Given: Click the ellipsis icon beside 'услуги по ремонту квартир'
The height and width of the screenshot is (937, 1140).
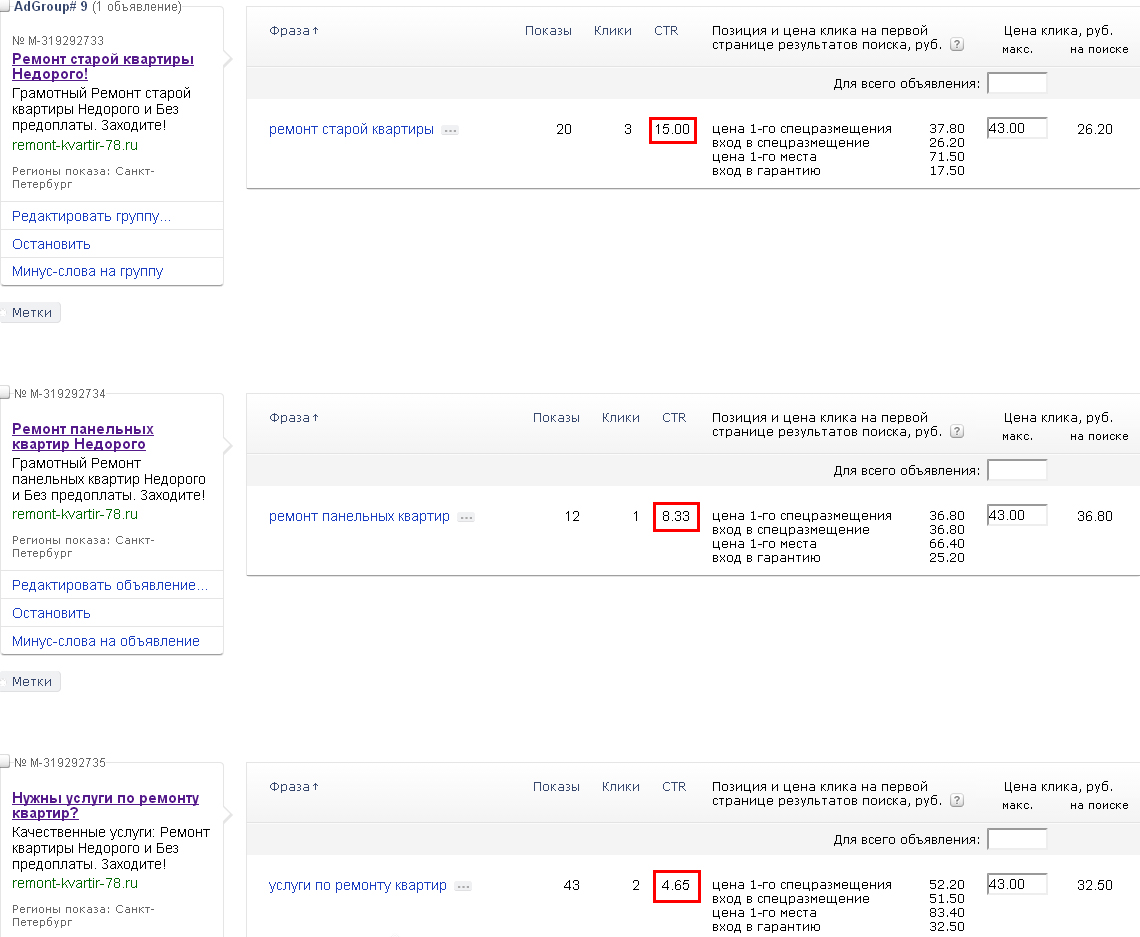Looking at the screenshot, I should (463, 886).
